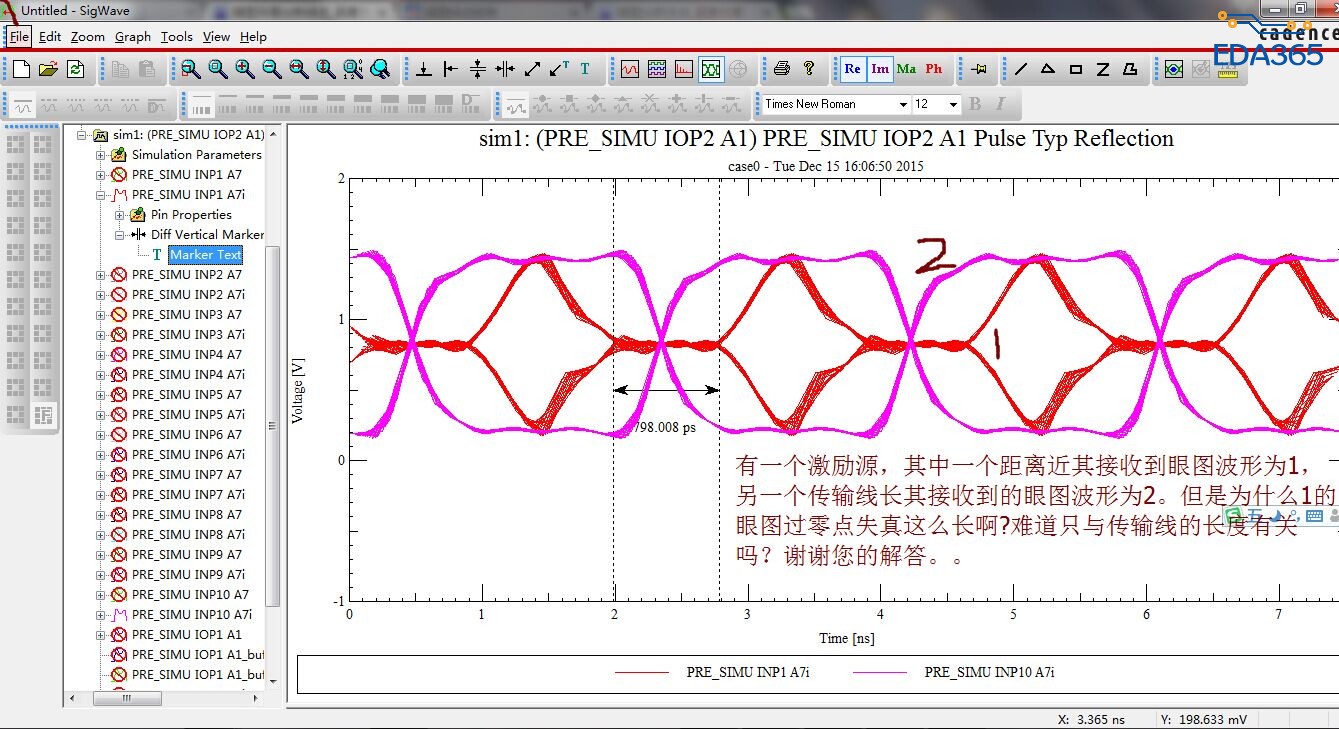Viewport: 1339px width, 729px height.
Task: Open the View menu
Action: click(x=217, y=37)
